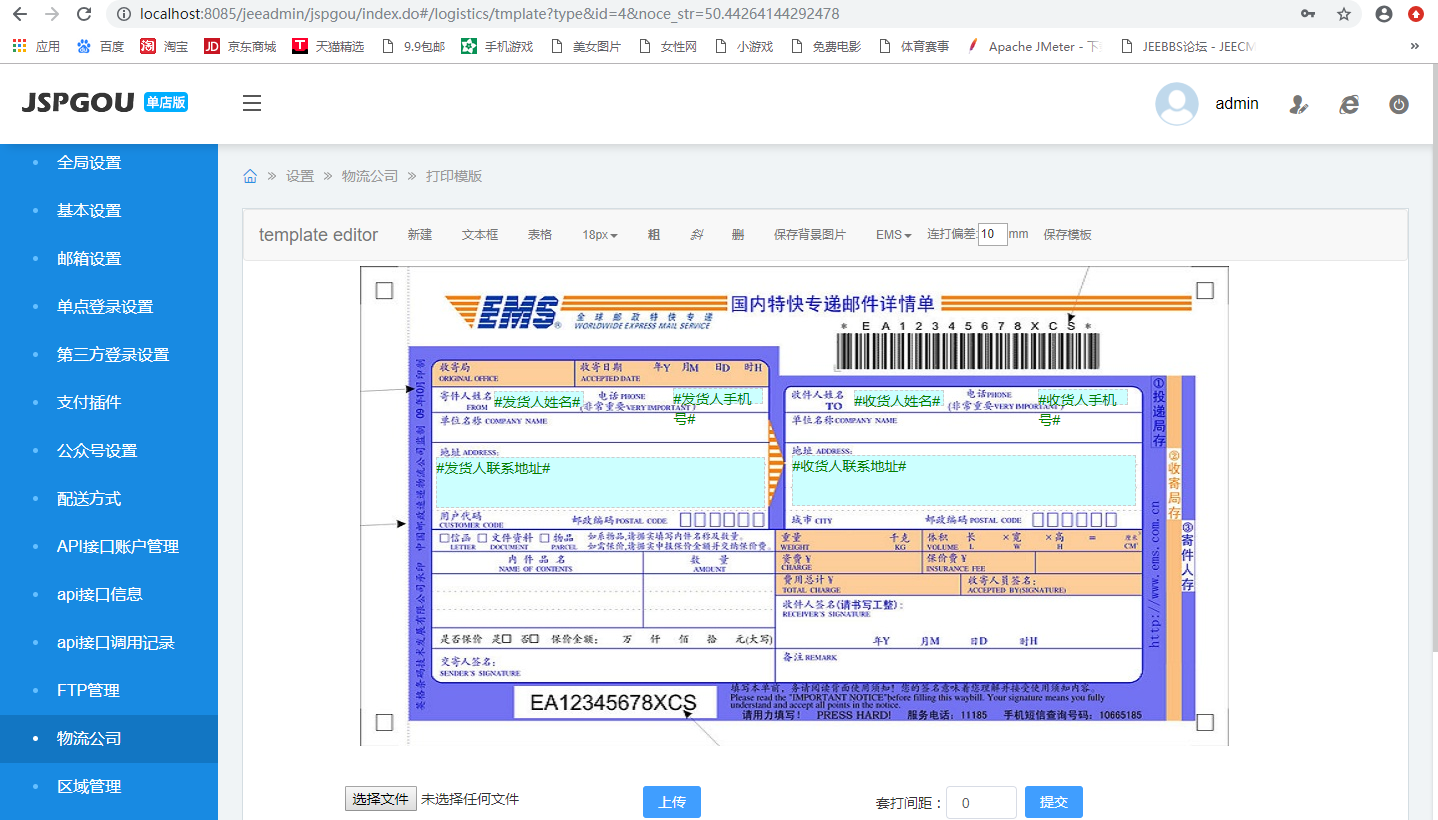Add a 文本框 text box
Screen dimensions: 1438x820
(x=480, y=235)
